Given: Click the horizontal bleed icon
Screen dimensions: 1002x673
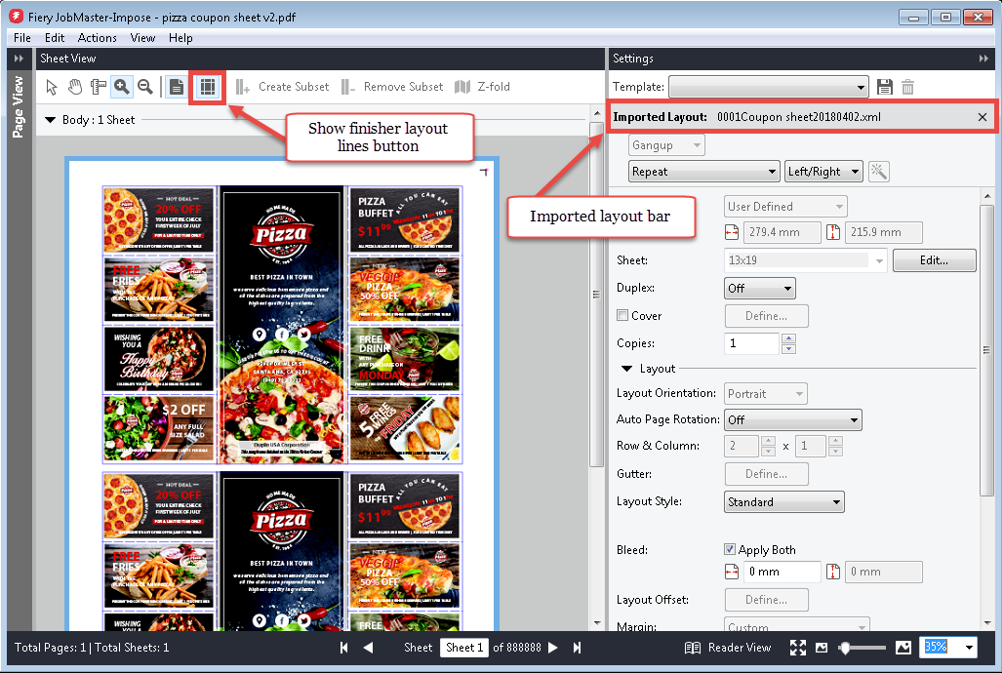Looking at the screenshot, I should pyautogui.click(x=732, y=572).
